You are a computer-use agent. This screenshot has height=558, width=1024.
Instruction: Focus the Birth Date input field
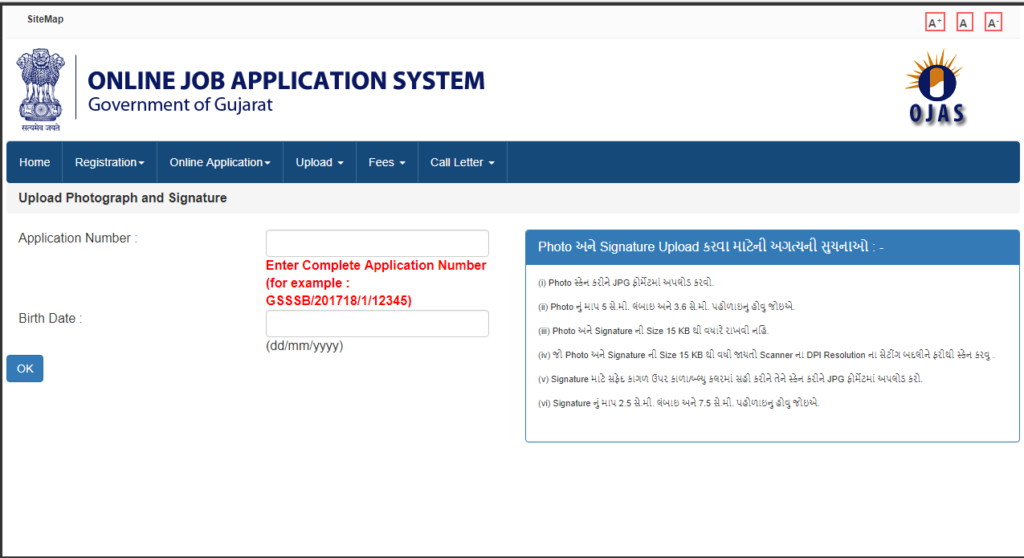click(x=377, y=323)
